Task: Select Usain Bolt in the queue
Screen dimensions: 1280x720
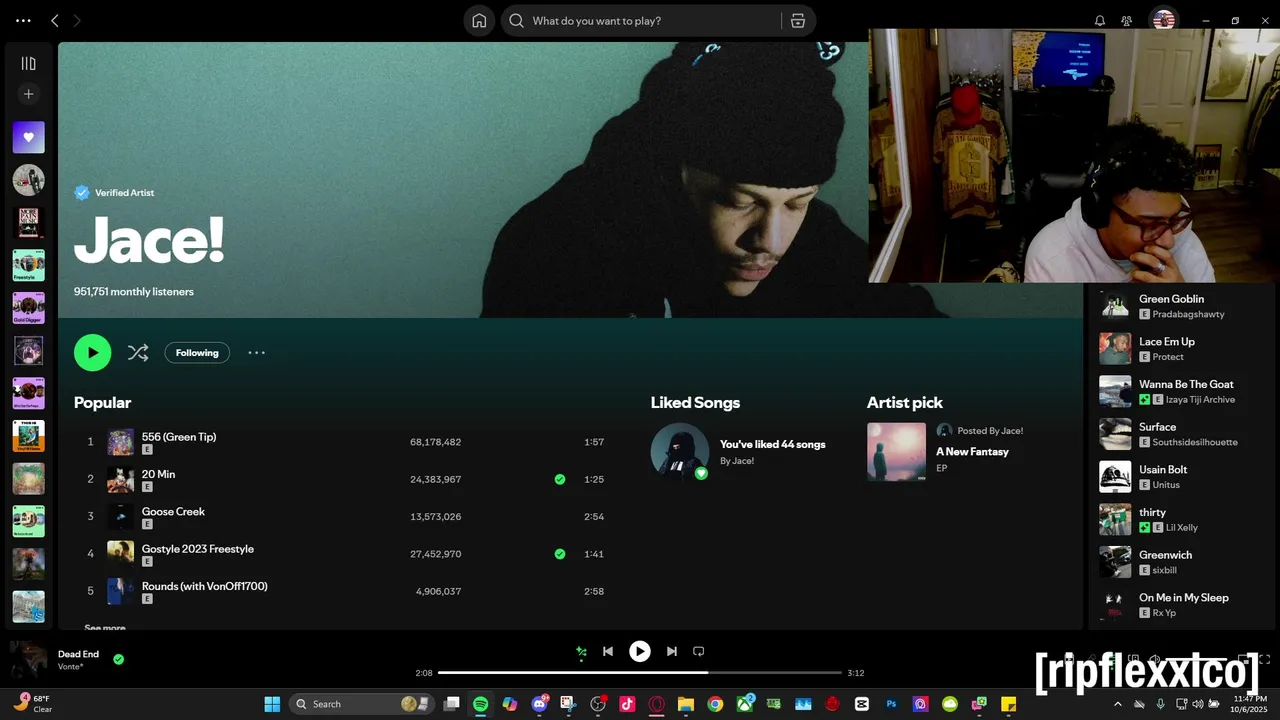Action: (1180, 477)
